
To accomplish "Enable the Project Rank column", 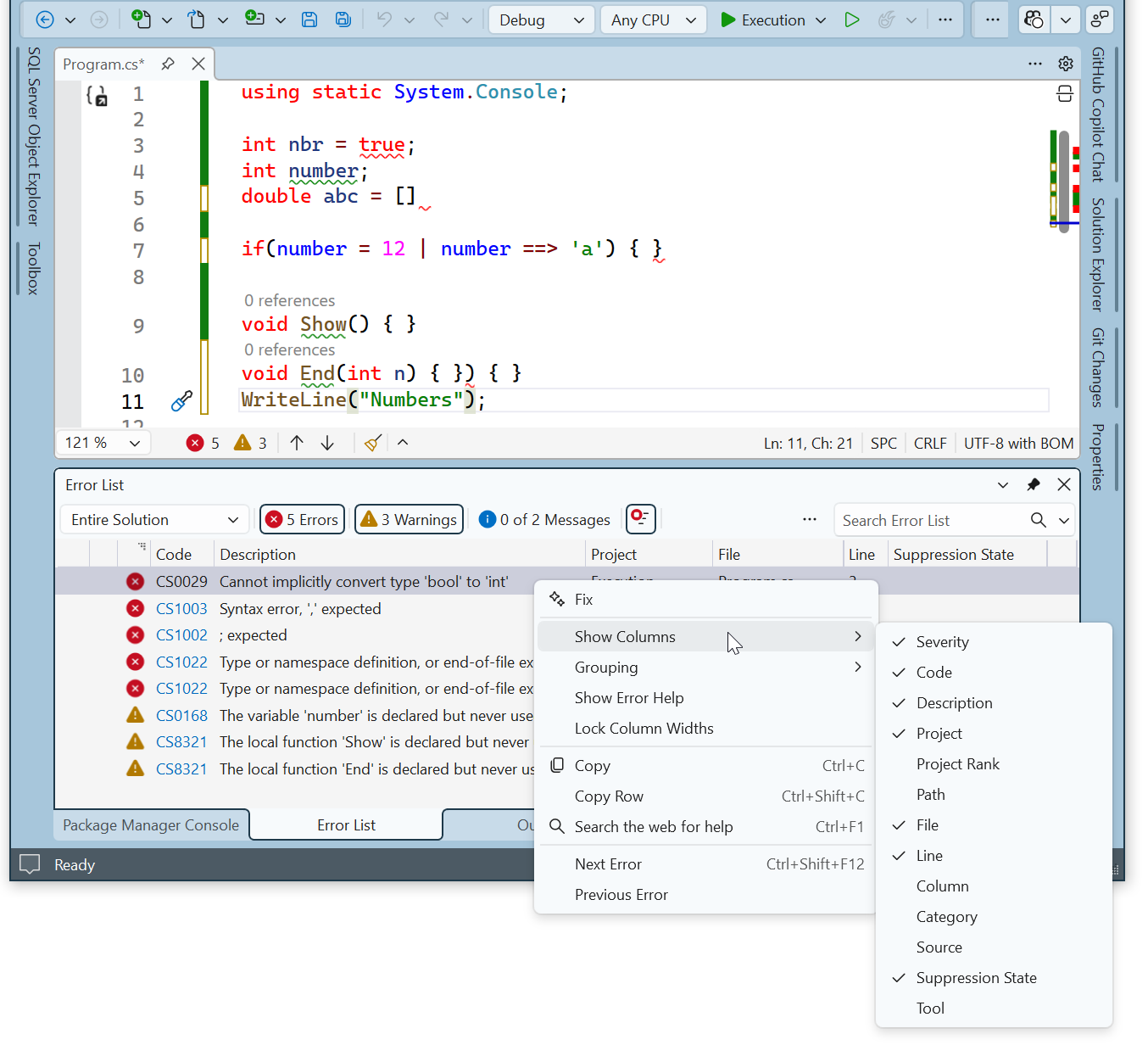I will pyautogui.click(x=993, y=764).
